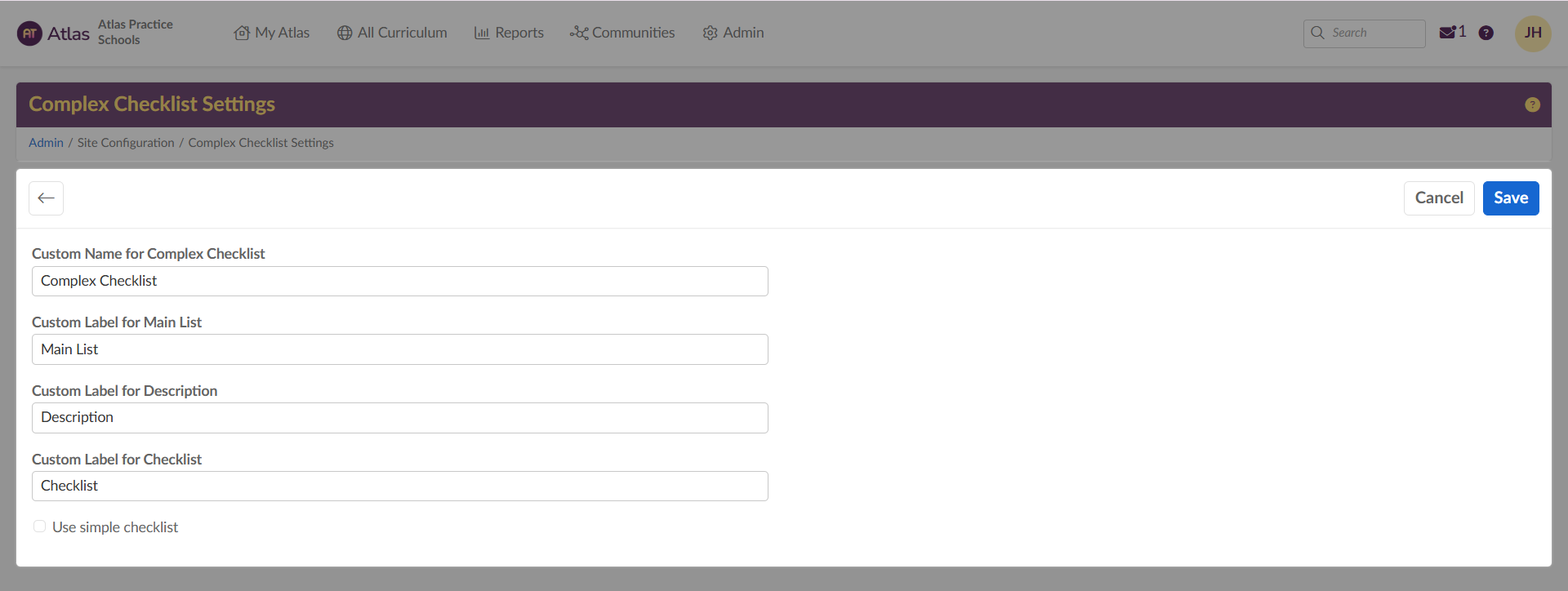Screen dimensions: 1568x591
Task: Open the My Atlas menu
Action: tap(272, 33)
